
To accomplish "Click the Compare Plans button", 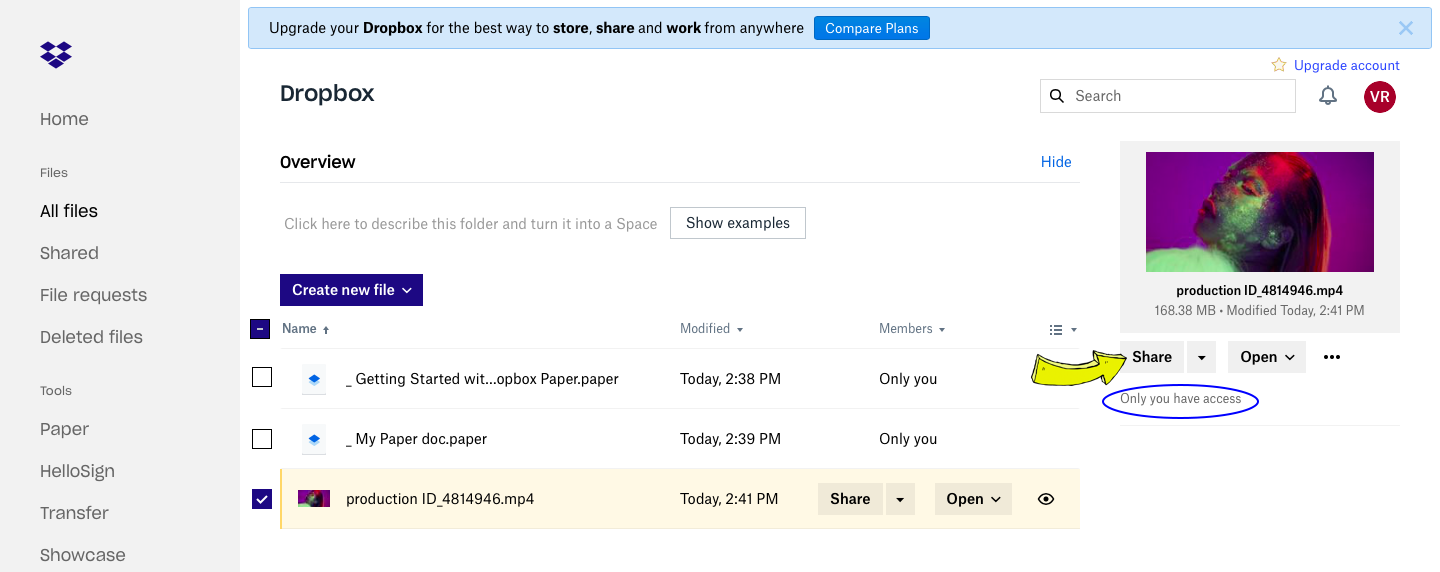I will tap(872, 28).
